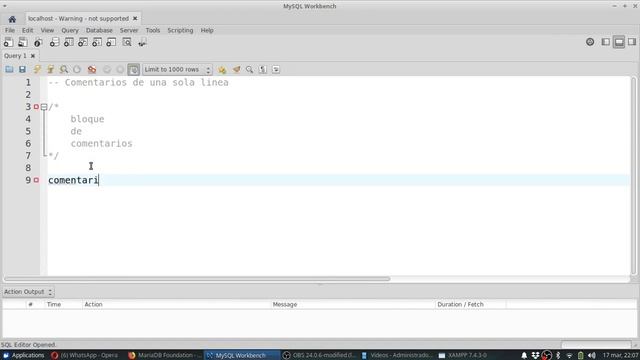Image resolution: width=640 pixels, height=360 pixels.
Task: Rollback the current transaction
Action: click(120, 69)
